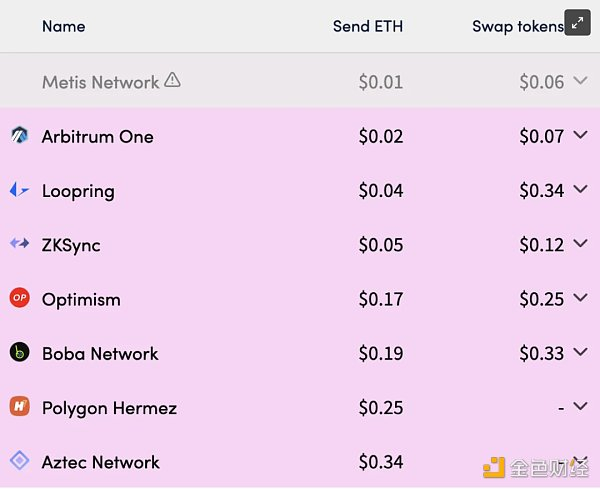The height and width of the screenshot is (489, 600).
Task: Click the expand fullscreen icon
Action: click(x=577, y=22)
